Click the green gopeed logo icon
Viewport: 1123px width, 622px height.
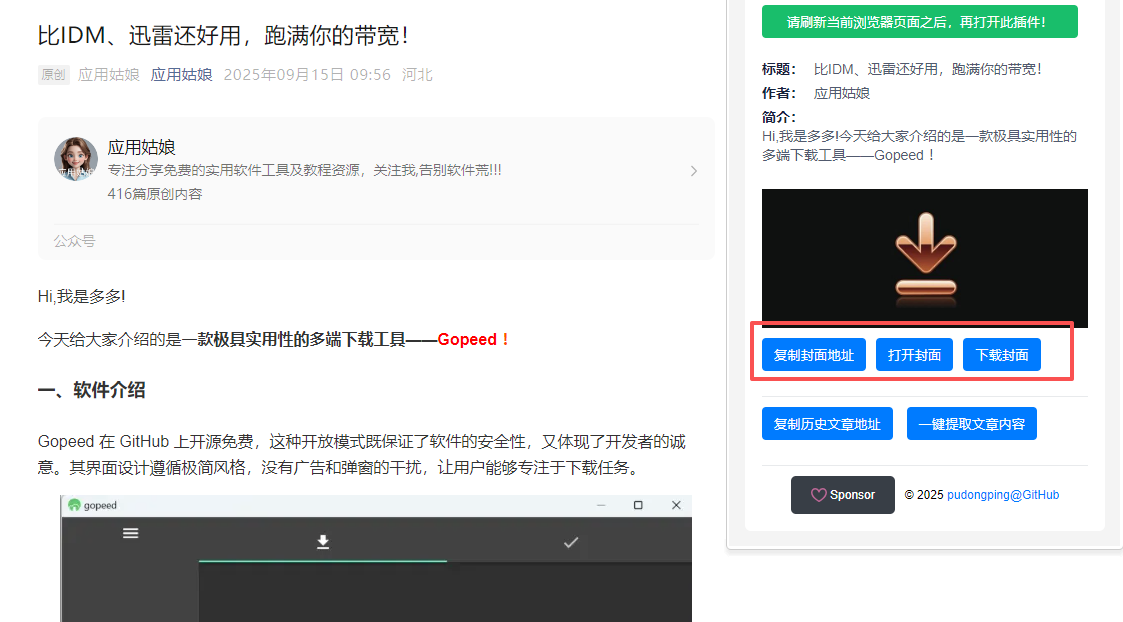point(74,505)
